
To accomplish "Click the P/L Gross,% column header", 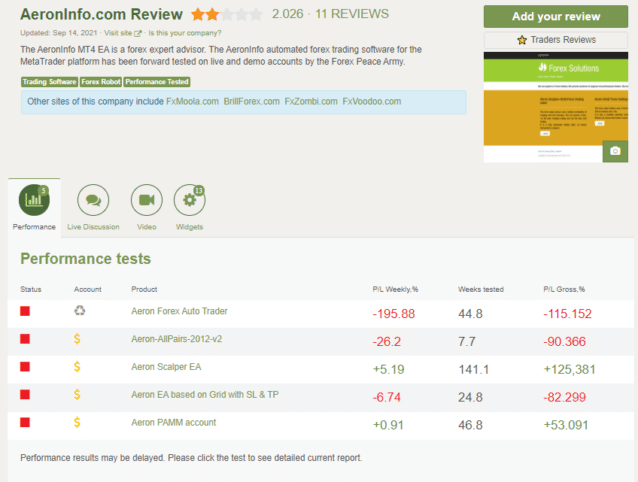I will (x=564, y=289).
